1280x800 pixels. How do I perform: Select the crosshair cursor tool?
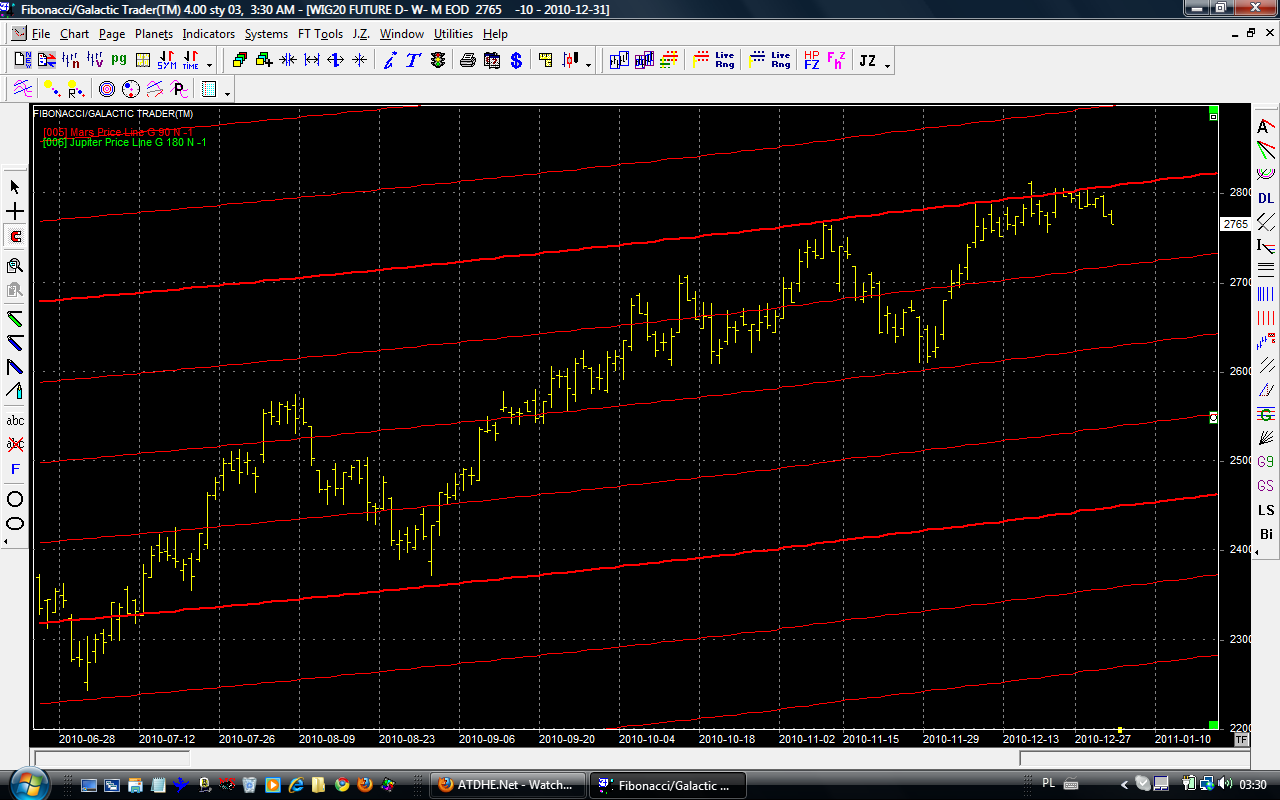coord(15,212)
